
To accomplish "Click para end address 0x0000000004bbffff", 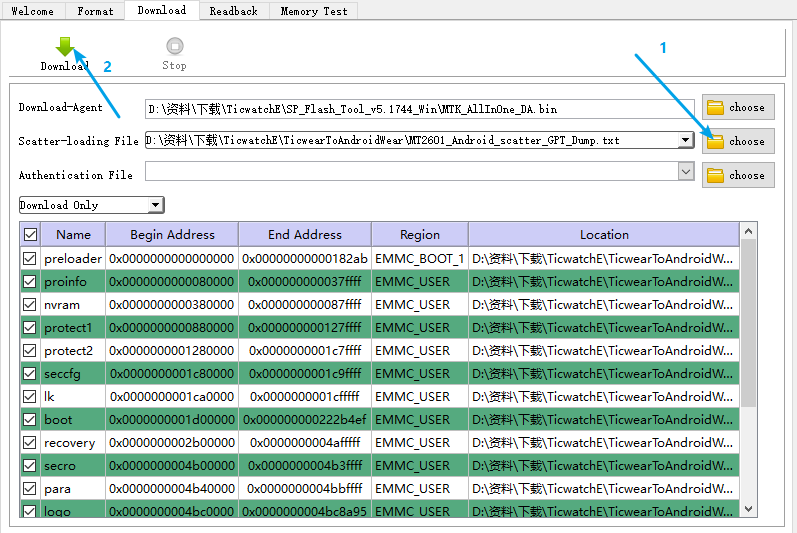I will click(305, 489).
